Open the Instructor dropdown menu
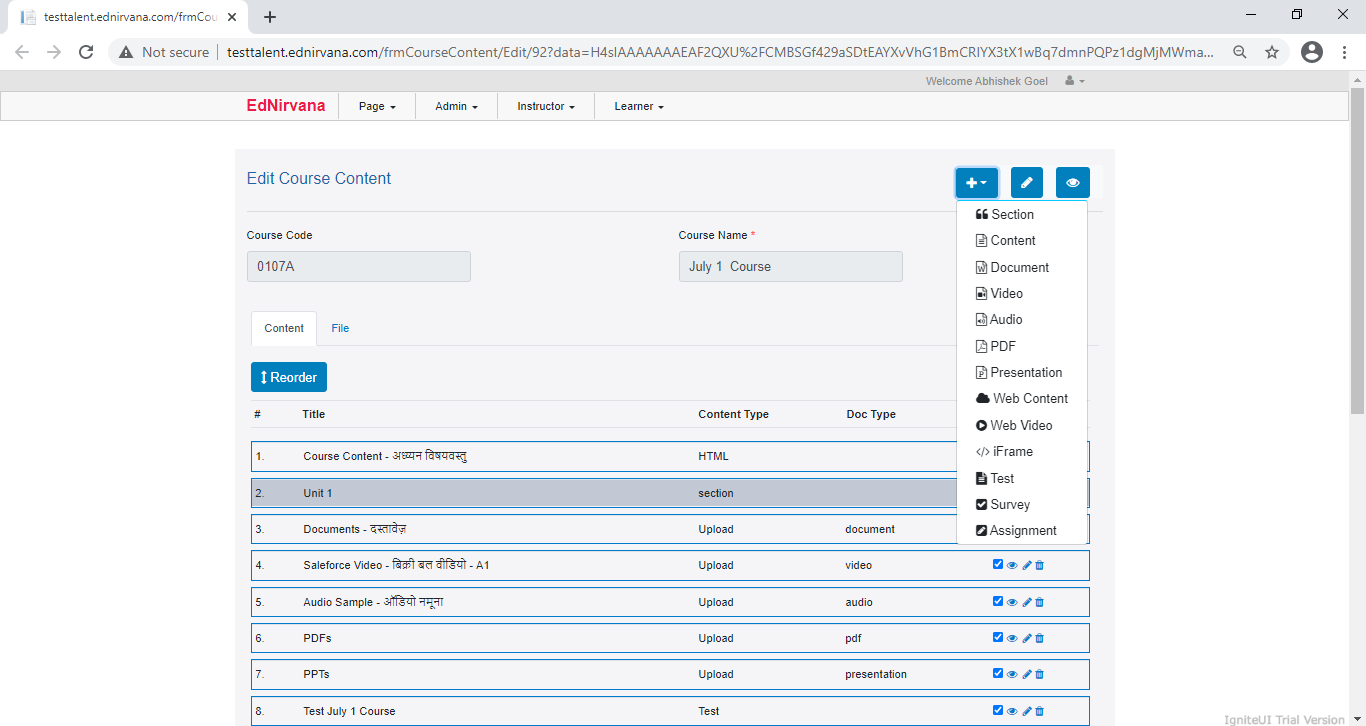 coord(545,106)
